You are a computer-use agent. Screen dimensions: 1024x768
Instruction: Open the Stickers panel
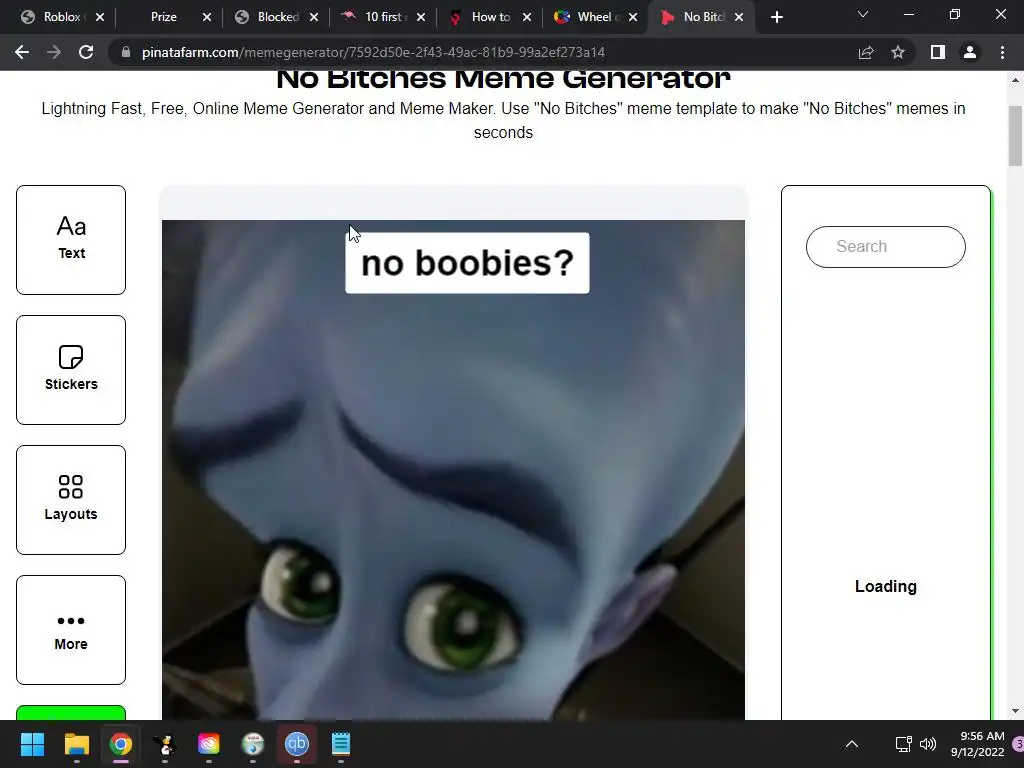coord(71,370)
